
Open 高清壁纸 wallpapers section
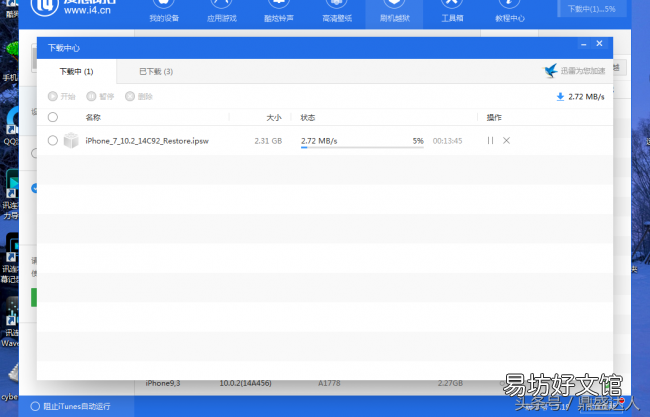(x=337, y=12)
